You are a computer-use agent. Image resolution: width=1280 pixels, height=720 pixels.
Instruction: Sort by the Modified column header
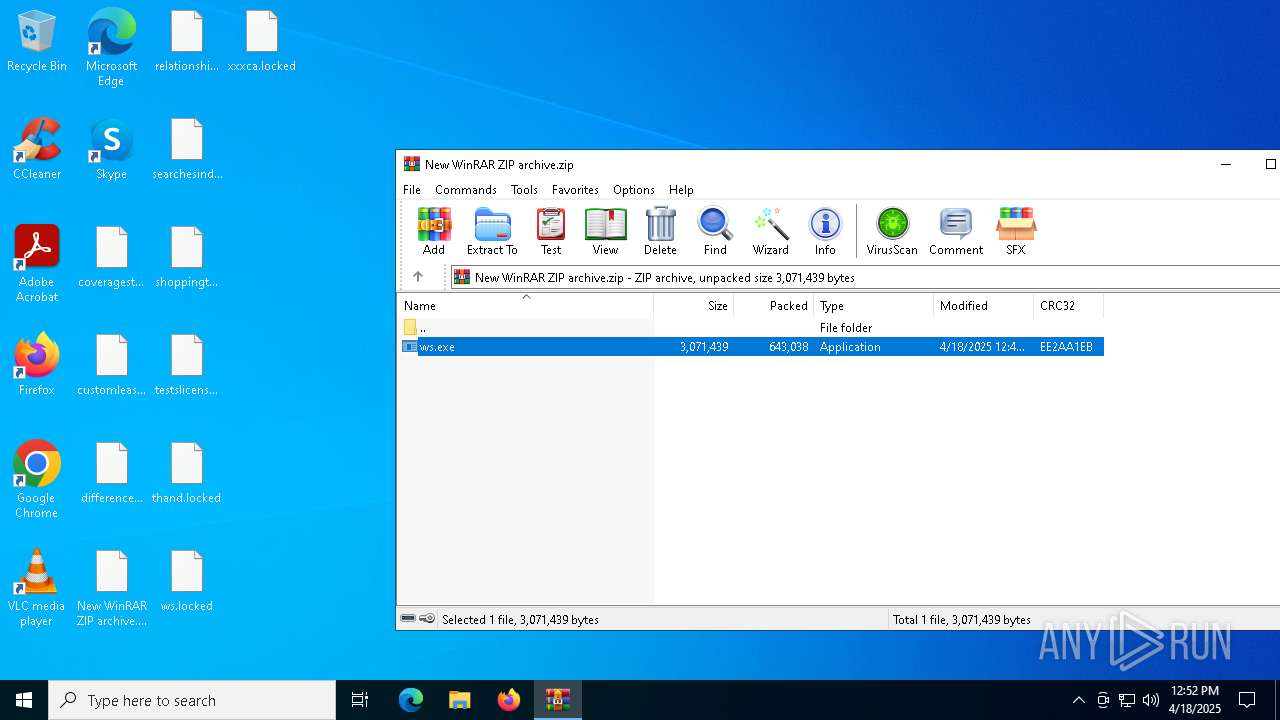point(984,306)
